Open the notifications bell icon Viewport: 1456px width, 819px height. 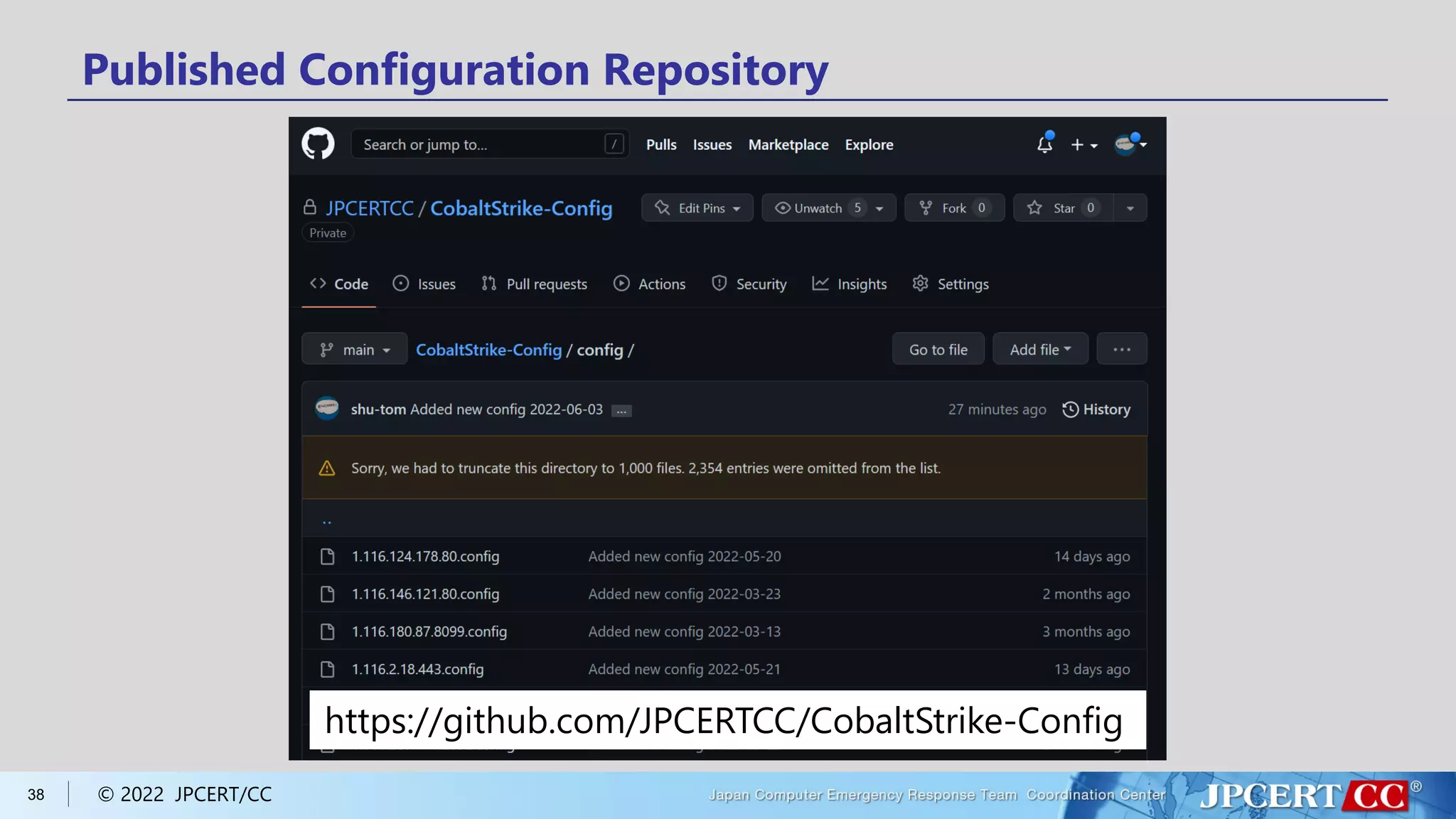point(1044,144)
